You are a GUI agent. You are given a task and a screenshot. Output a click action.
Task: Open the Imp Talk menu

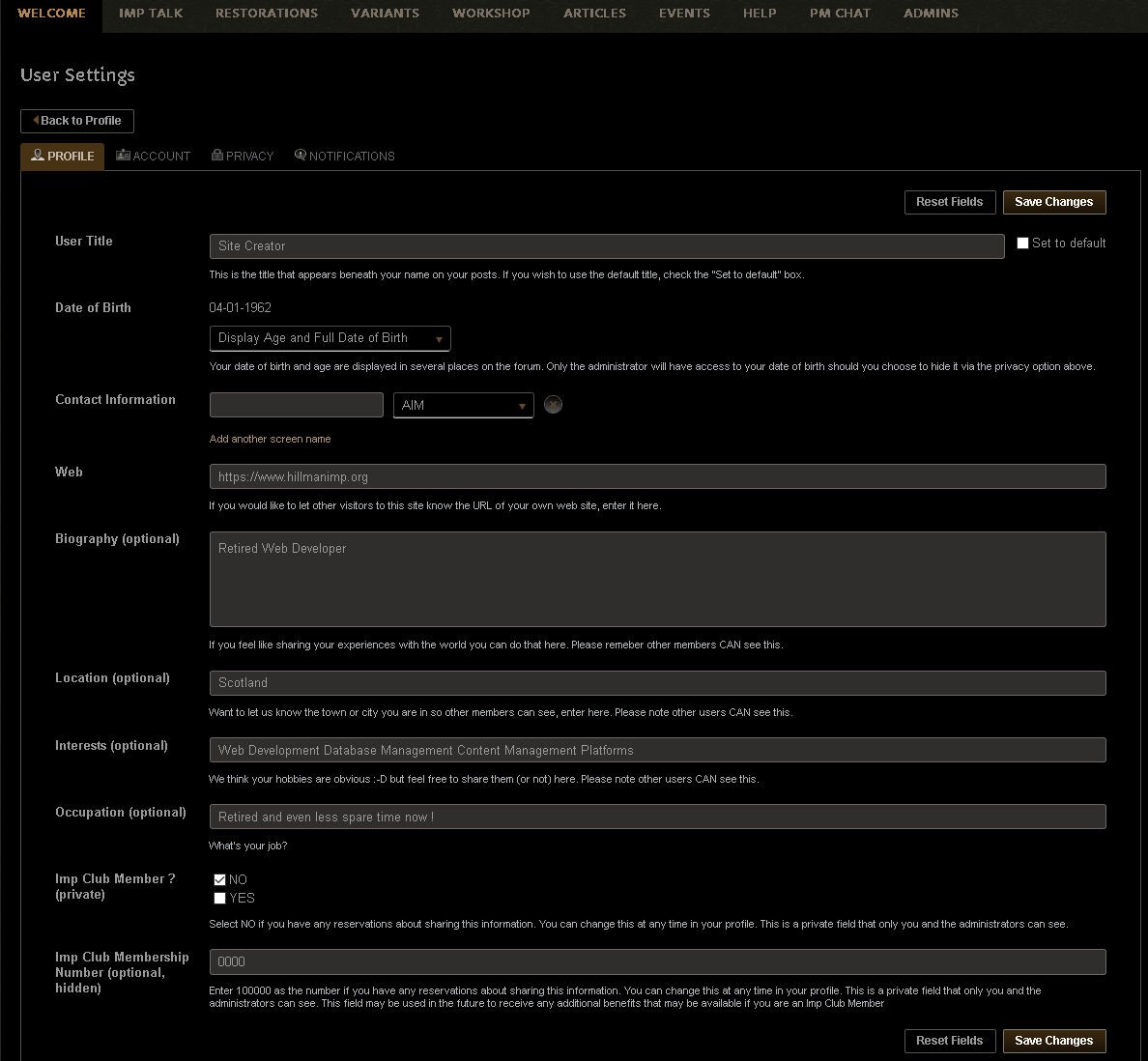tap(151, 14)
